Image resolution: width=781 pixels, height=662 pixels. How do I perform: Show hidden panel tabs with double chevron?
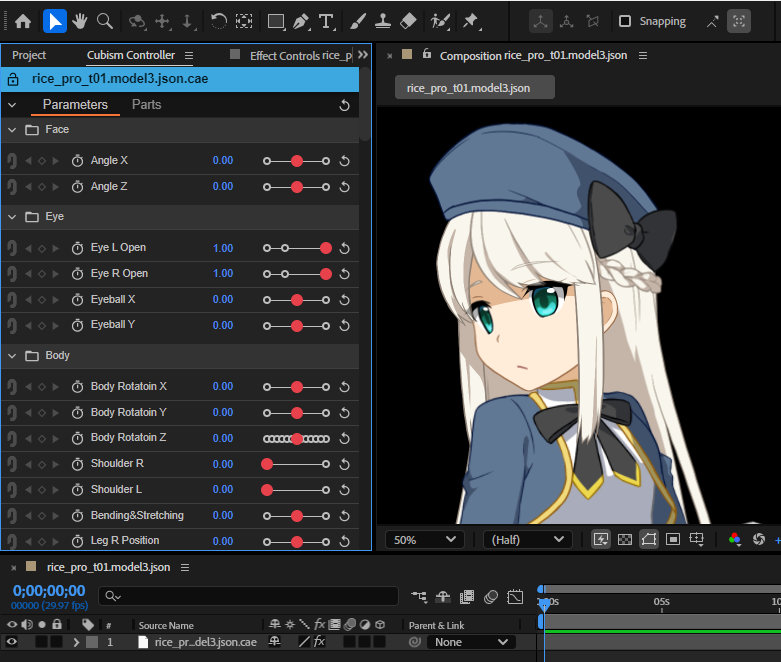tap(363, 54)
